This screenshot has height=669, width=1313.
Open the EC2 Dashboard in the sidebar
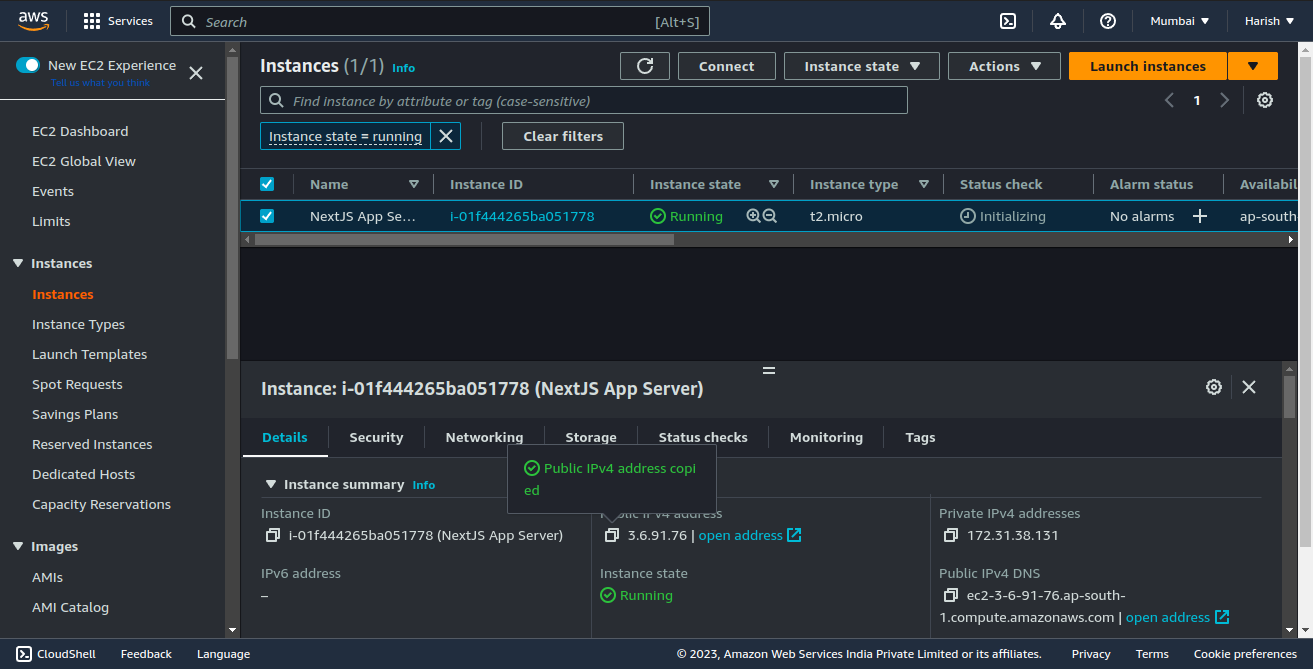pyautogui.click(x=80, y=131)
